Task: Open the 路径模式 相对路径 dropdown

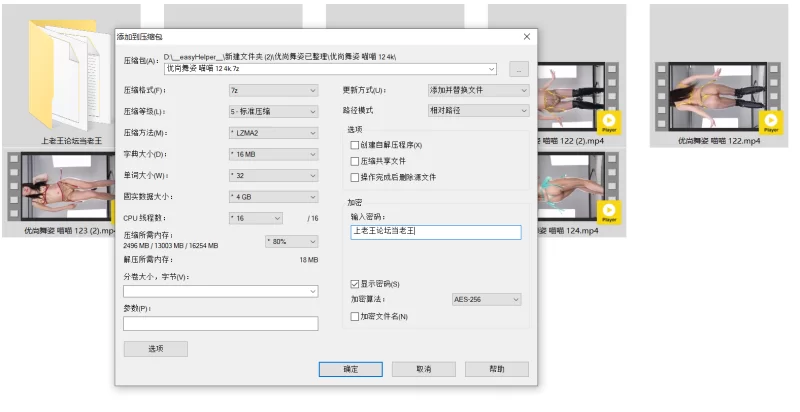Action: [479, 110]
